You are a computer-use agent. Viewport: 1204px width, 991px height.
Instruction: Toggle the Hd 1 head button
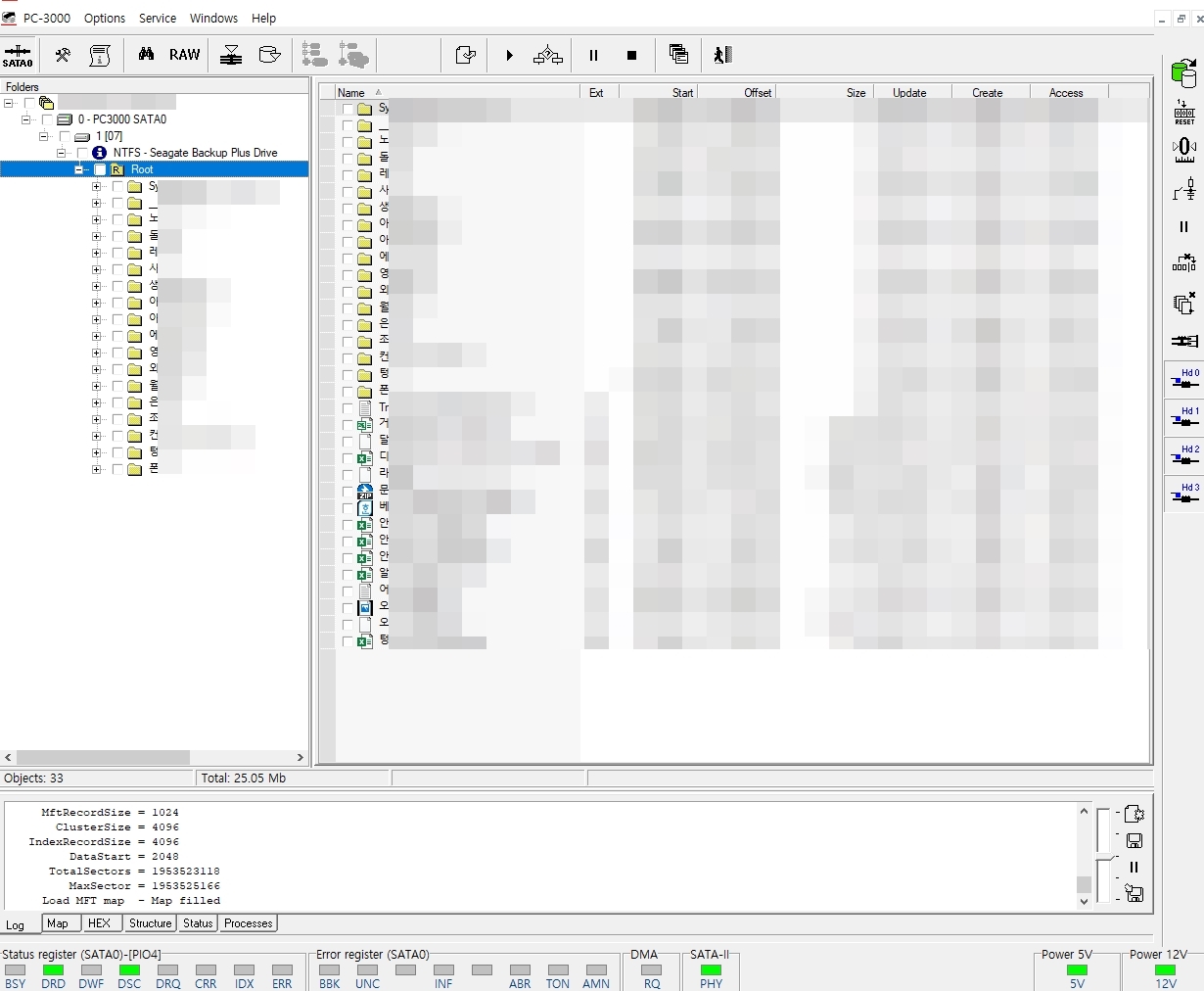pyautogui.click(x=1184, y=417)
